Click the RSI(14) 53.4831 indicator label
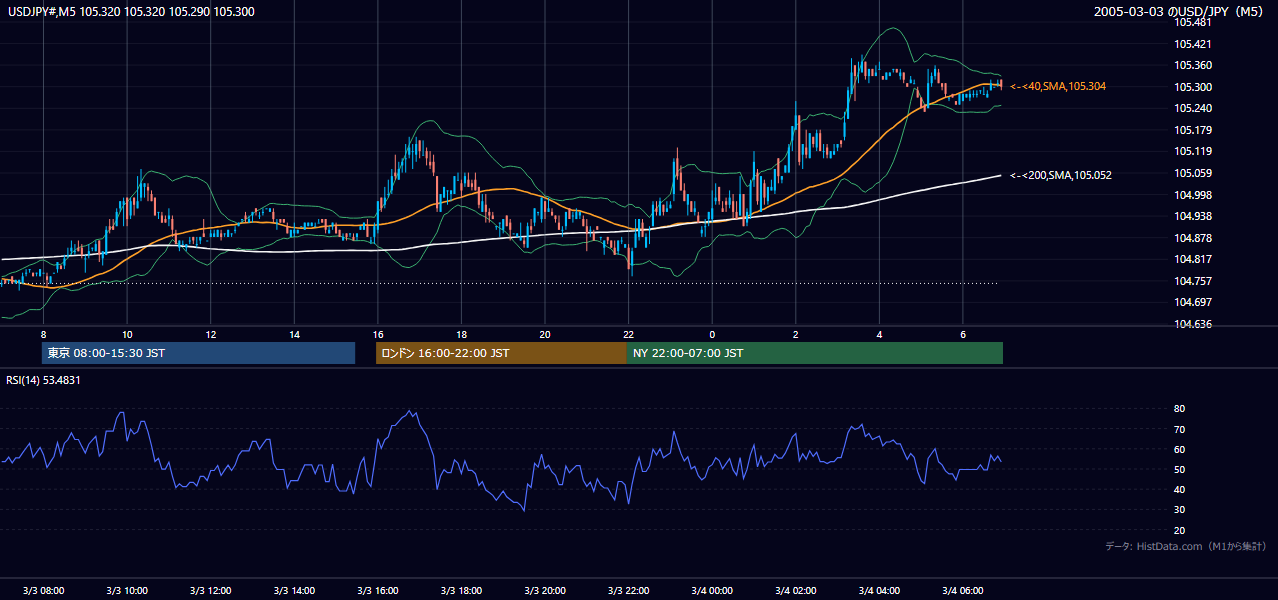Image resolution: width=1278 pixels, height=600 pixels. click(x=44, y=380)
